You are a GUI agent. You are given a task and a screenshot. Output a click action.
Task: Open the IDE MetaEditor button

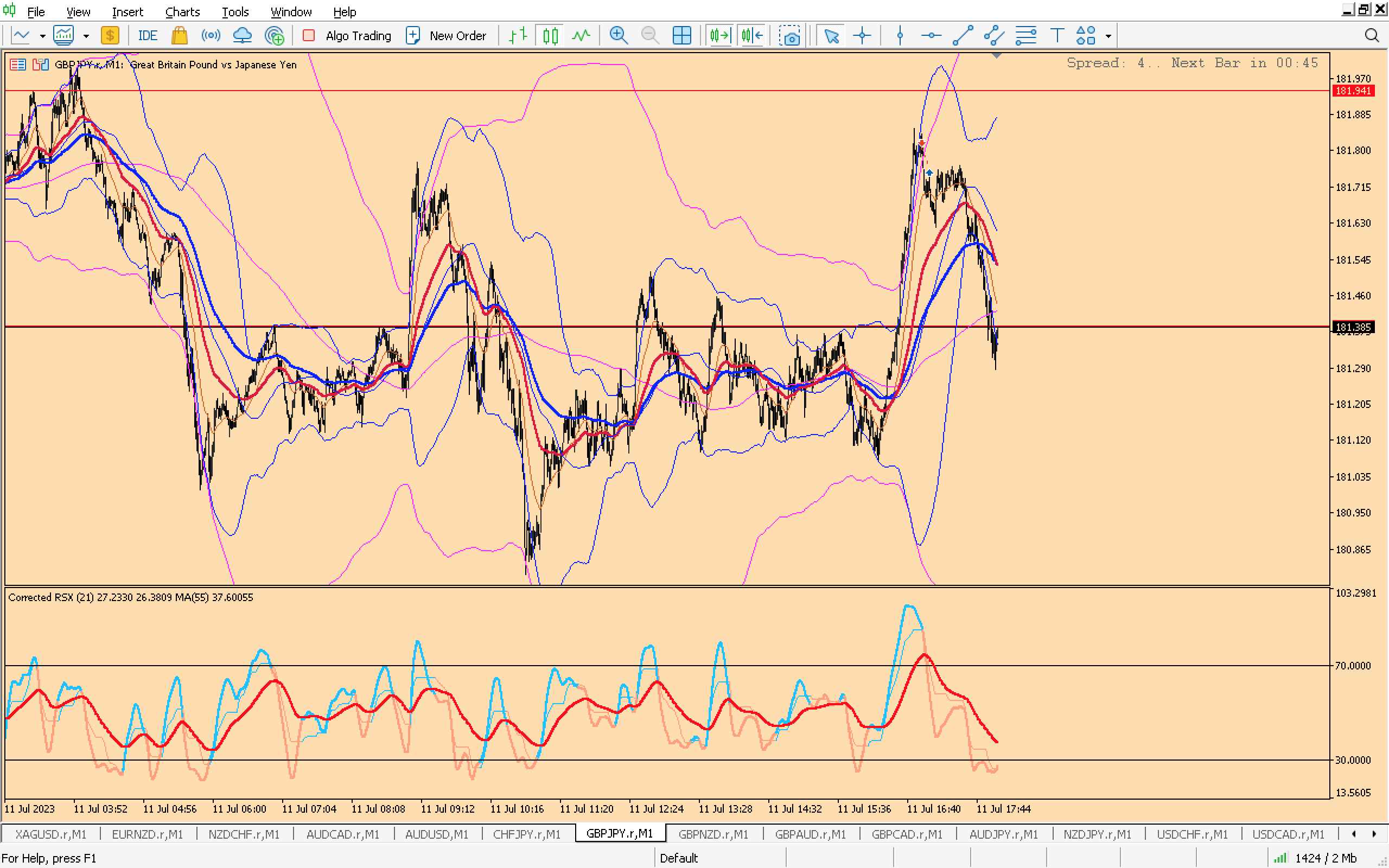(147, 36)
